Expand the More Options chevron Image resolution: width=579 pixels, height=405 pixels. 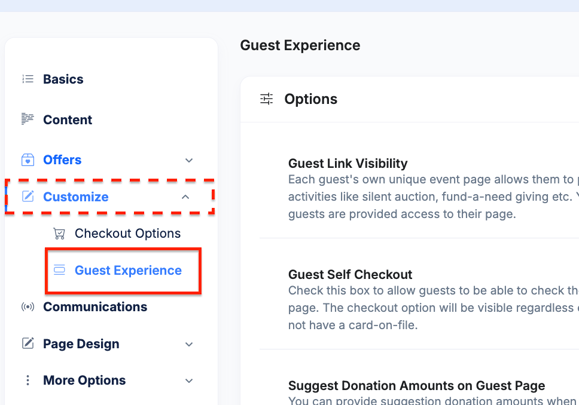(x=189, y=381)
